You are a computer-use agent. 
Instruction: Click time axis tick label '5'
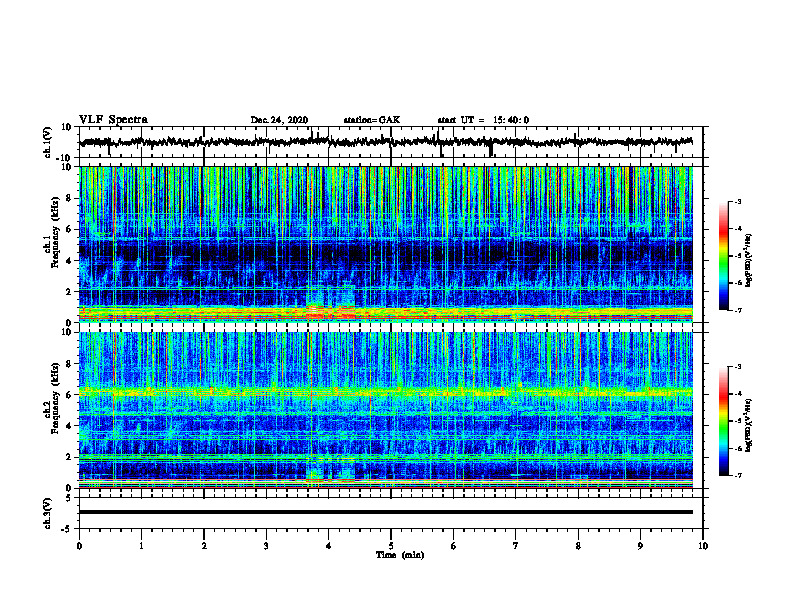[x=391, y=546]
